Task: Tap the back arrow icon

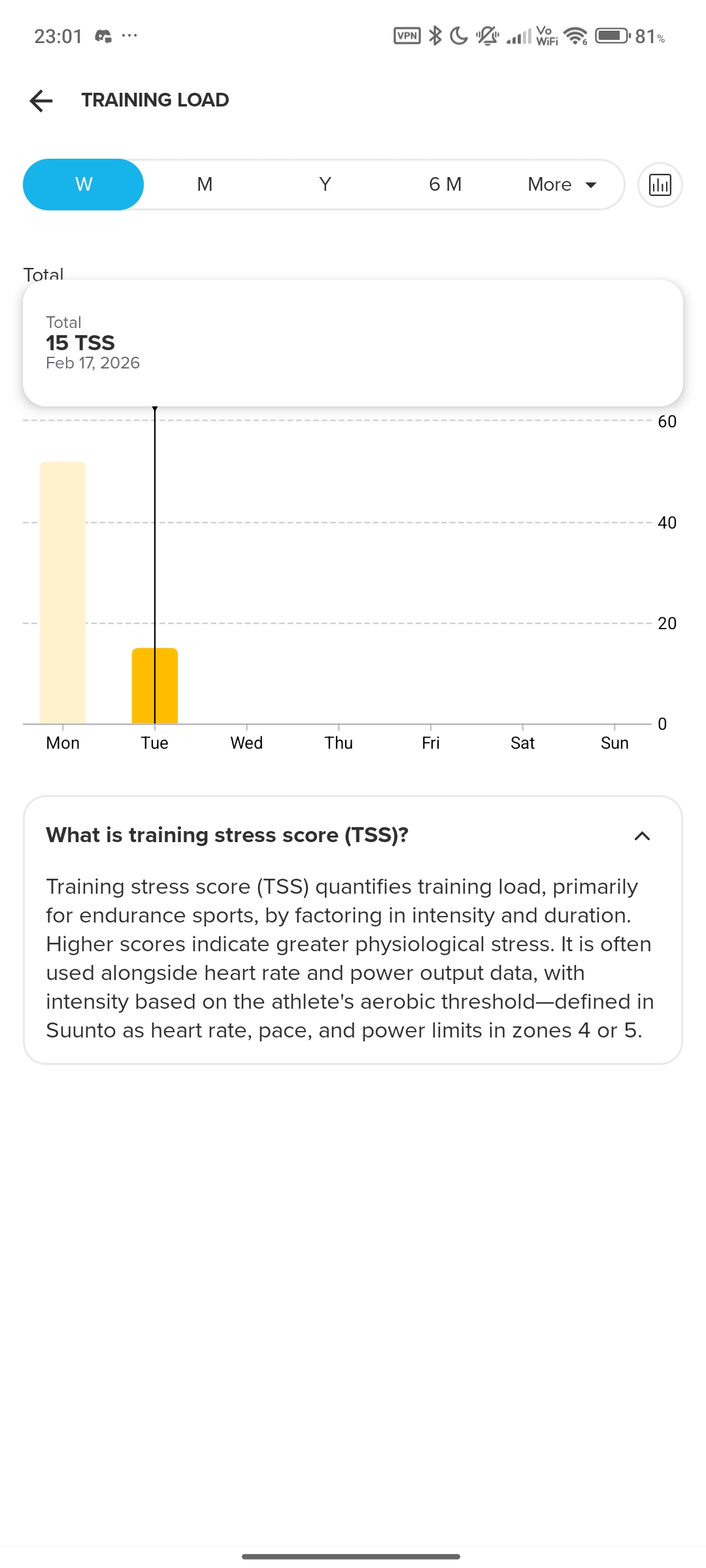Action: pos(41,101)
